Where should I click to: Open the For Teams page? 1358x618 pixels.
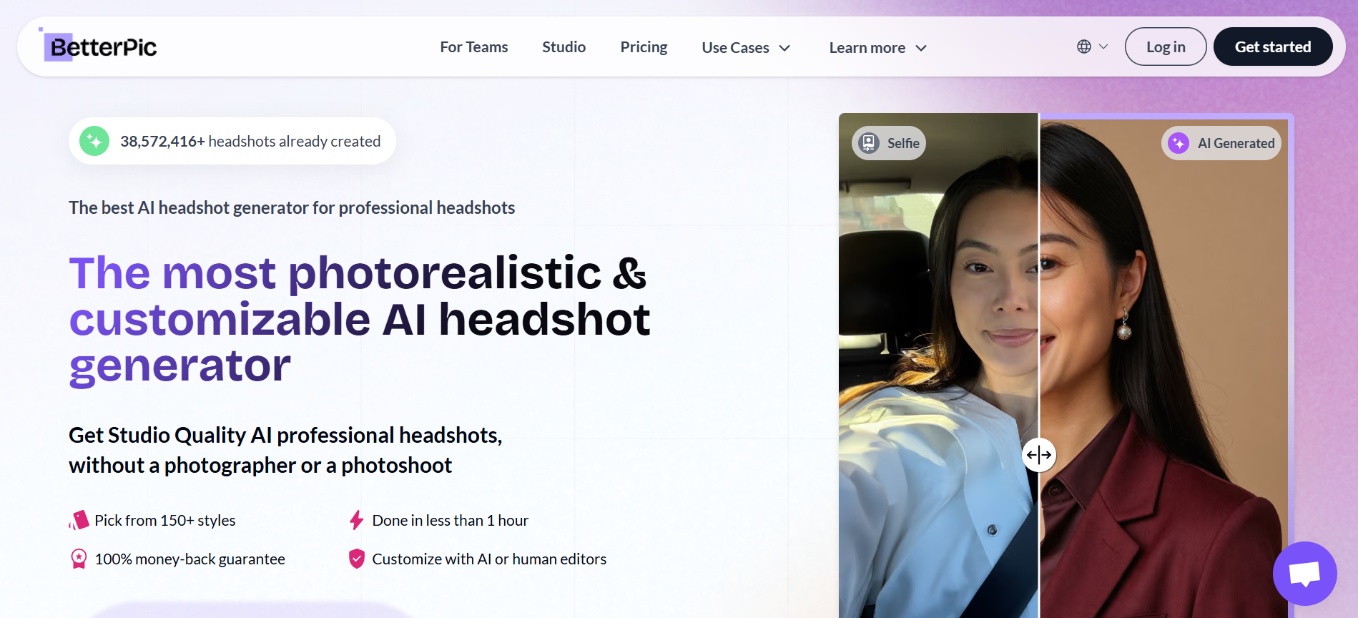click(x=474, y=47)
